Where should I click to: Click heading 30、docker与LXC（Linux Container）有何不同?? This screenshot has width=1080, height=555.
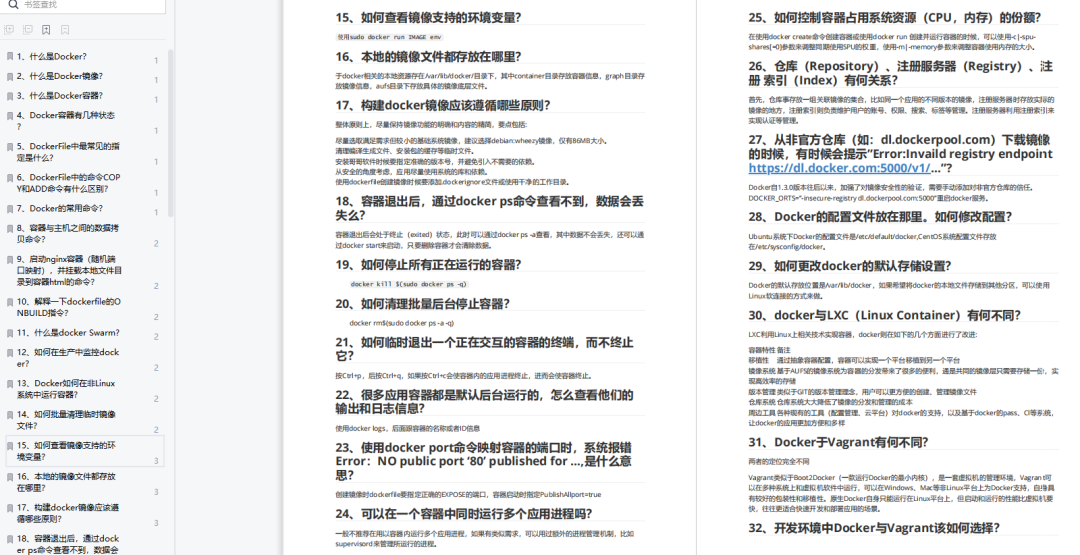coord(885,315)
